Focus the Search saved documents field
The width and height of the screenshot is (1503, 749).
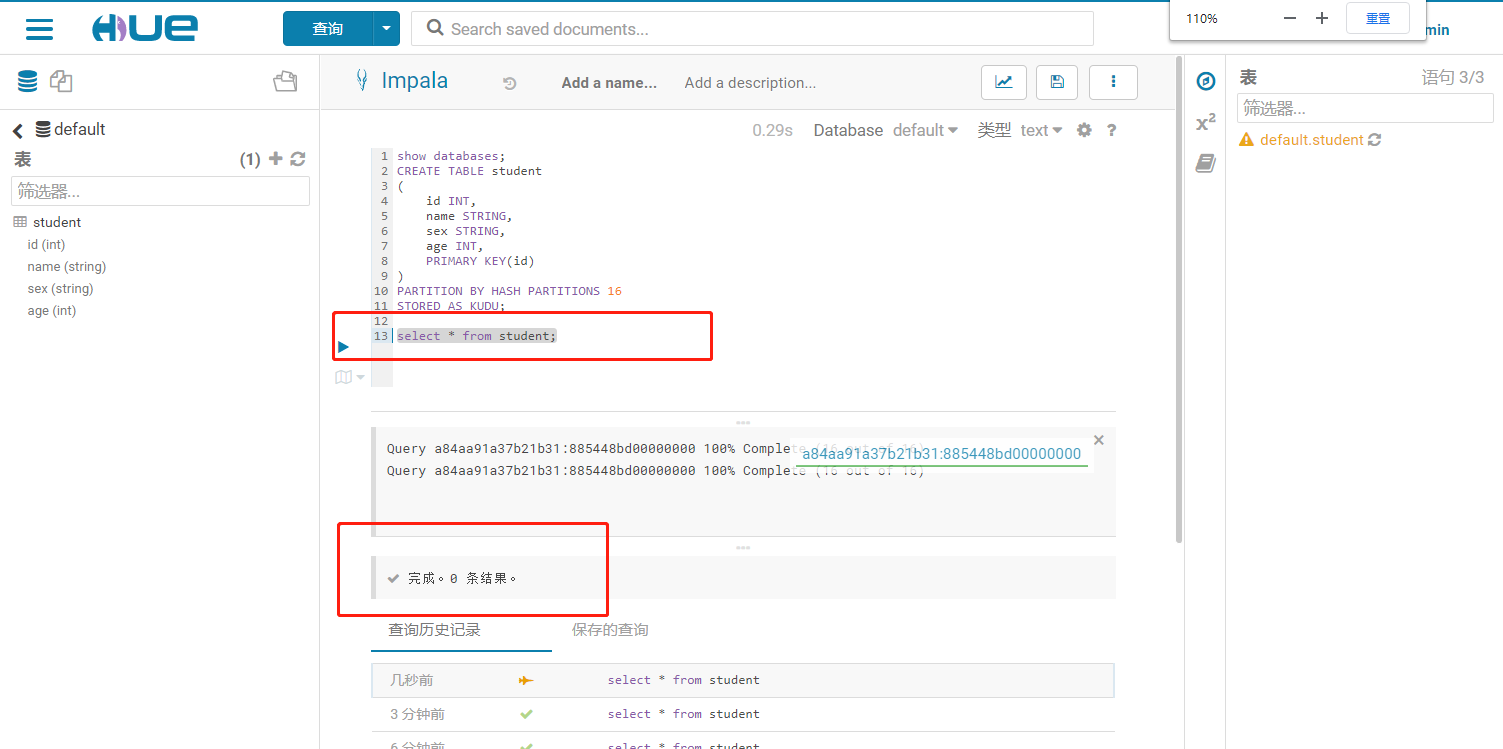coord(752,29)
